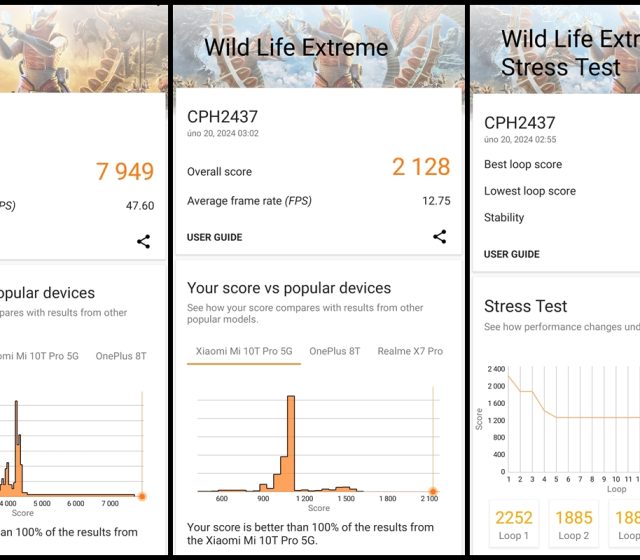Viewport: 640px width, 560px height.
Task: Select the Stability row in Stress Test card
Action: pyautogui.click(x=504, y=218)
